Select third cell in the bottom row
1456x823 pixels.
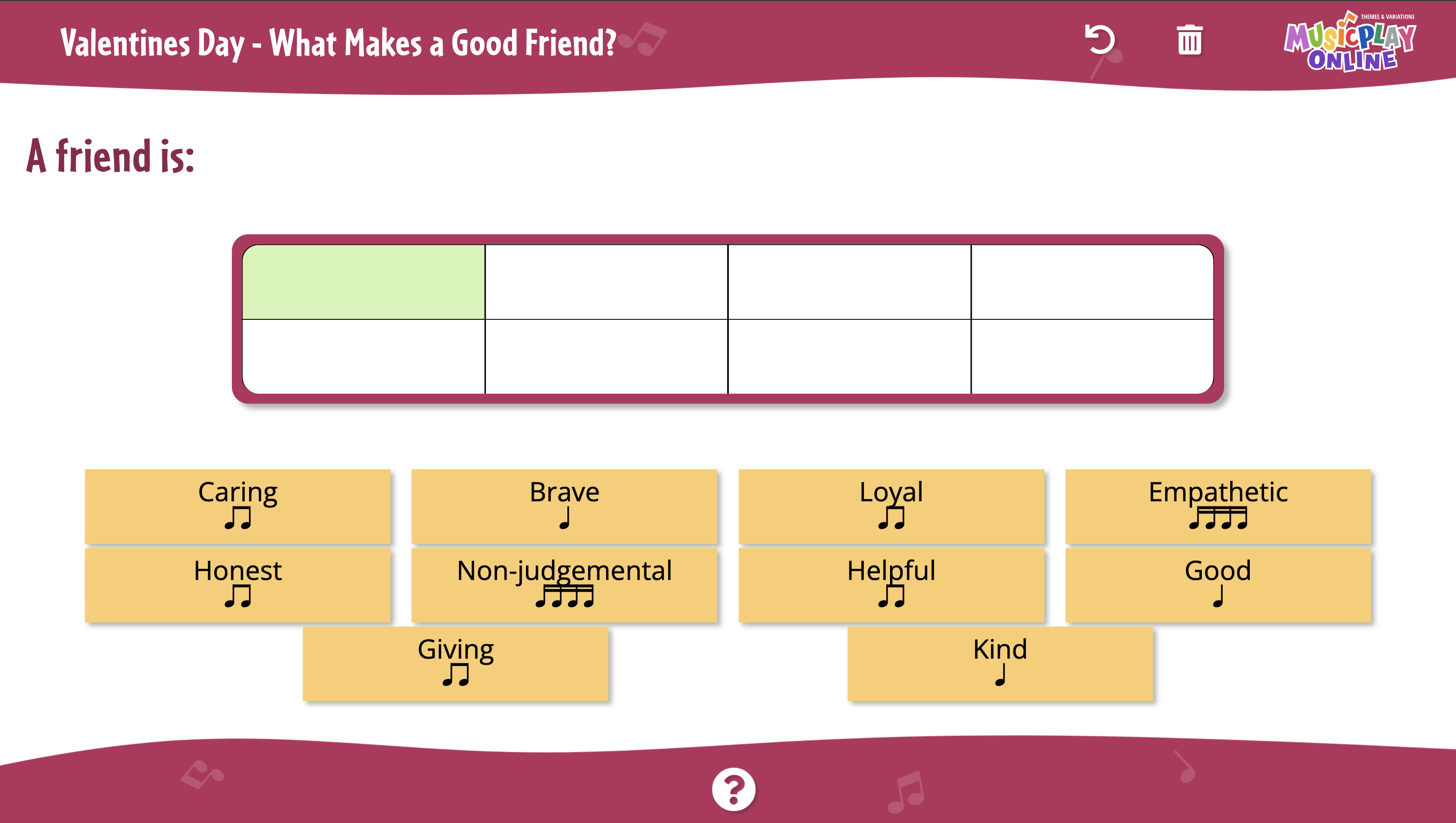pos(849,356)
